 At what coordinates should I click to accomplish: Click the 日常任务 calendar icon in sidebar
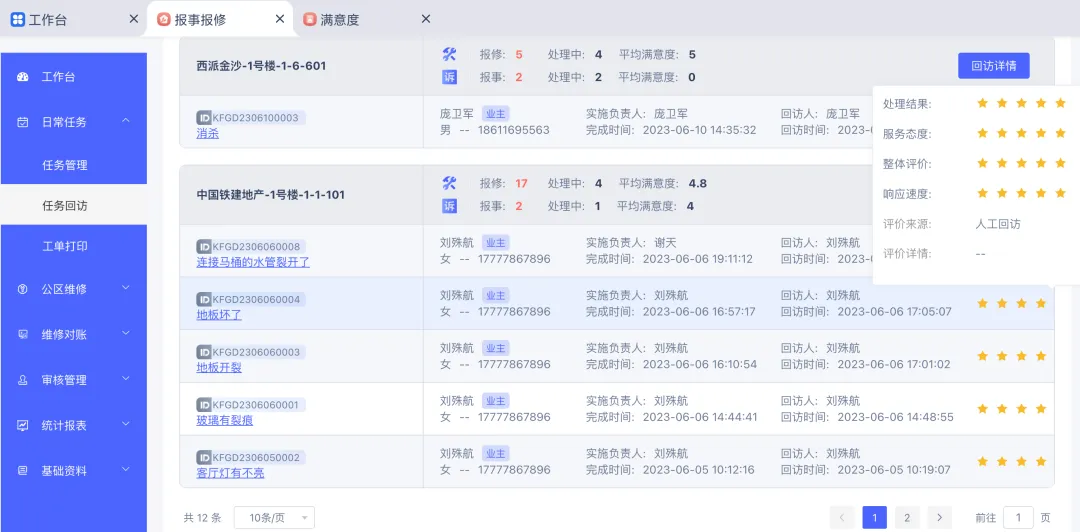click(23, 122)
